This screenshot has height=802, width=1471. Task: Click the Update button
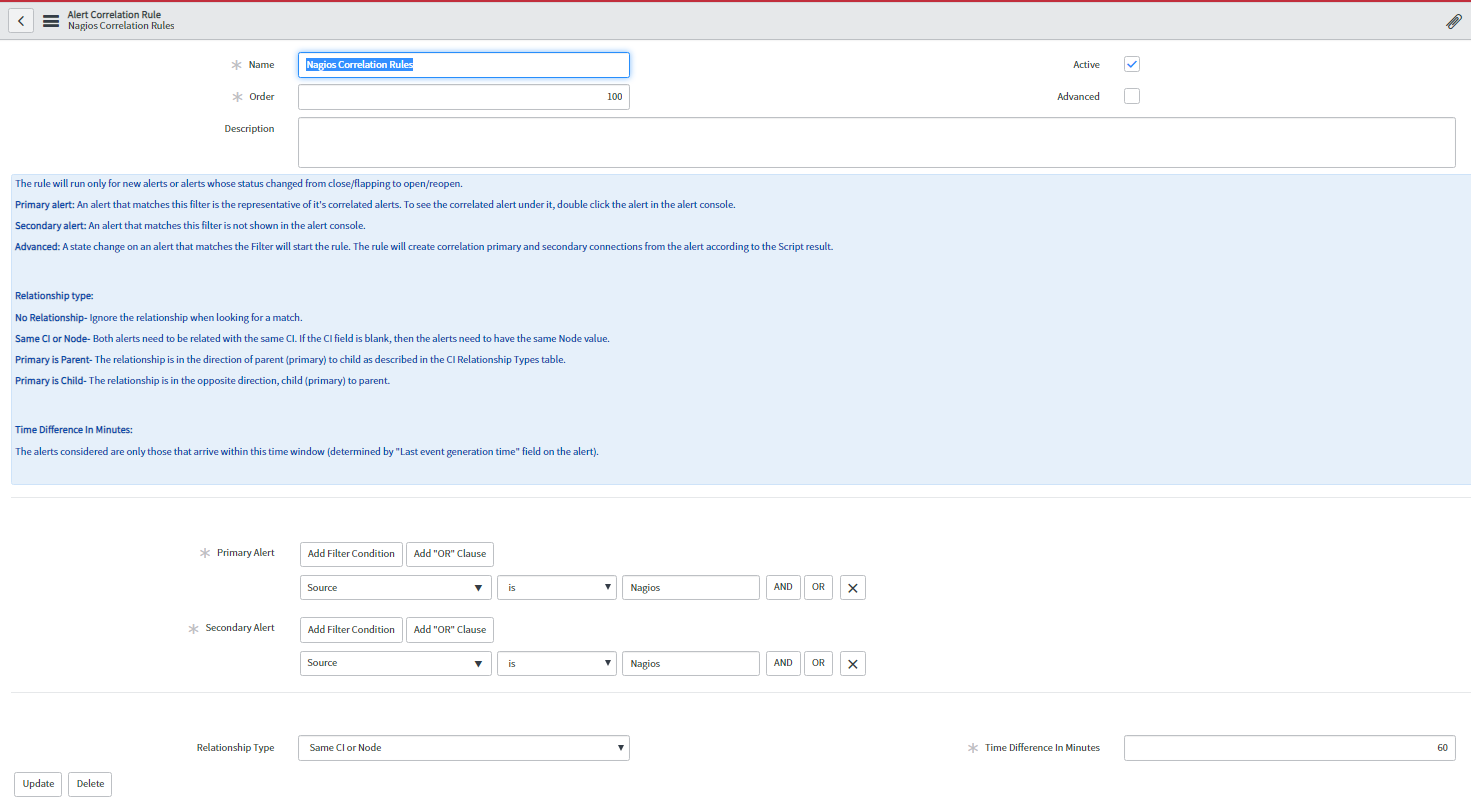pos(38,784)
